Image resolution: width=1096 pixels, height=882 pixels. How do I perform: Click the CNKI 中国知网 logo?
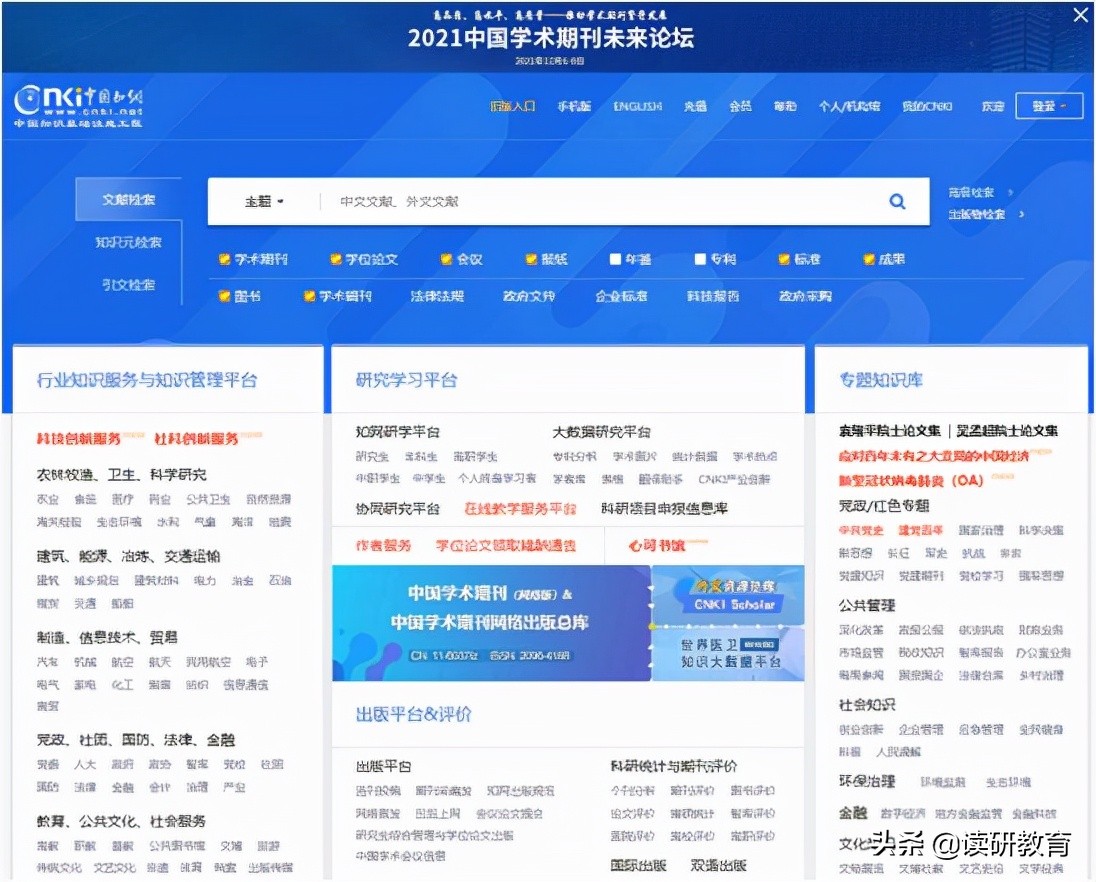point(78,107)
